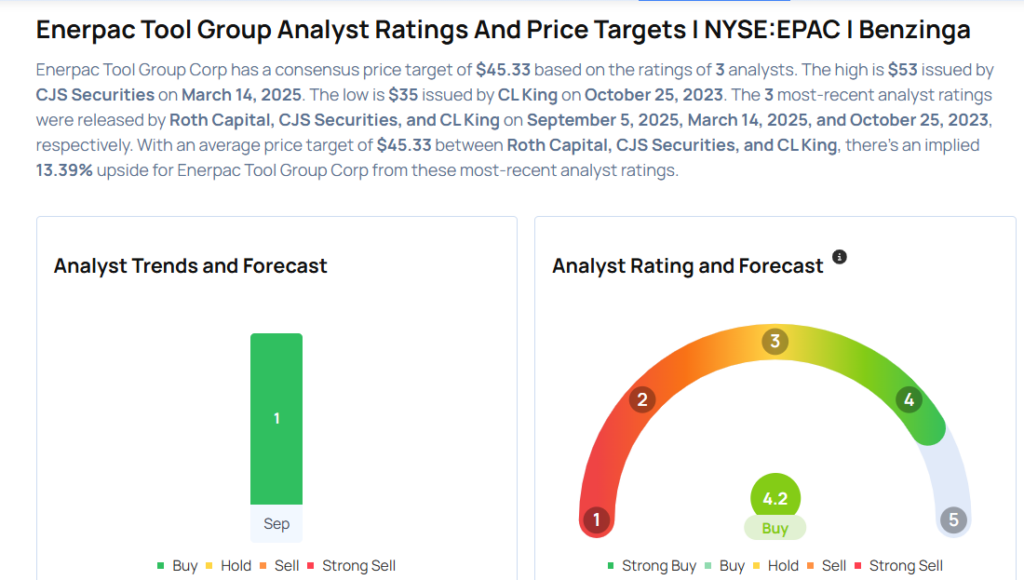Open CJS Securities link dated March 14, 2025
The height and width of the screenshot is (580, 1024).
click(x=95, y=95)
